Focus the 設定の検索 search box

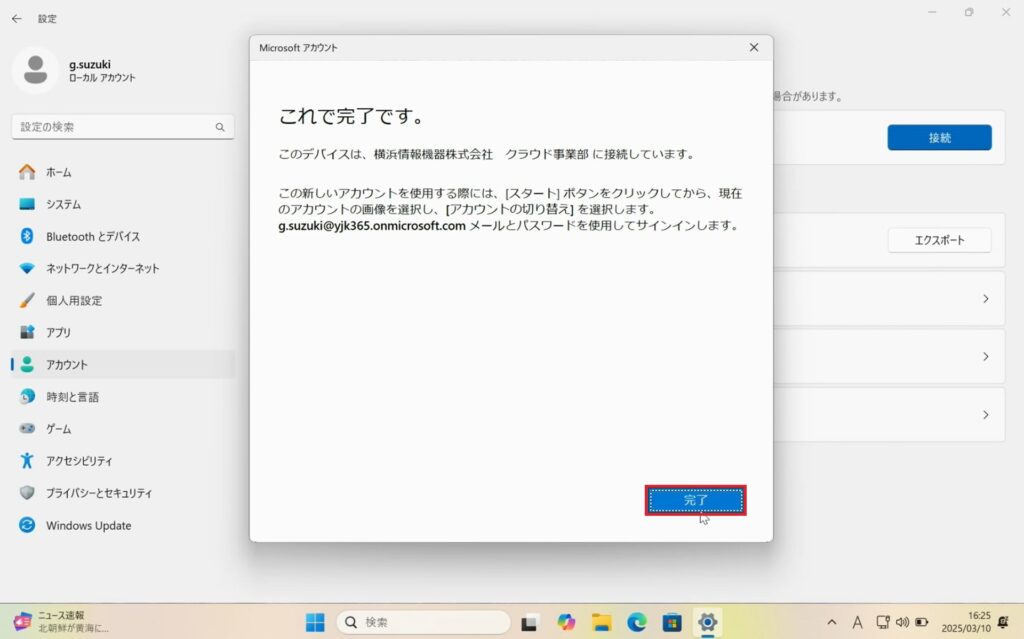pyautogui.click(x=123, y=127)
